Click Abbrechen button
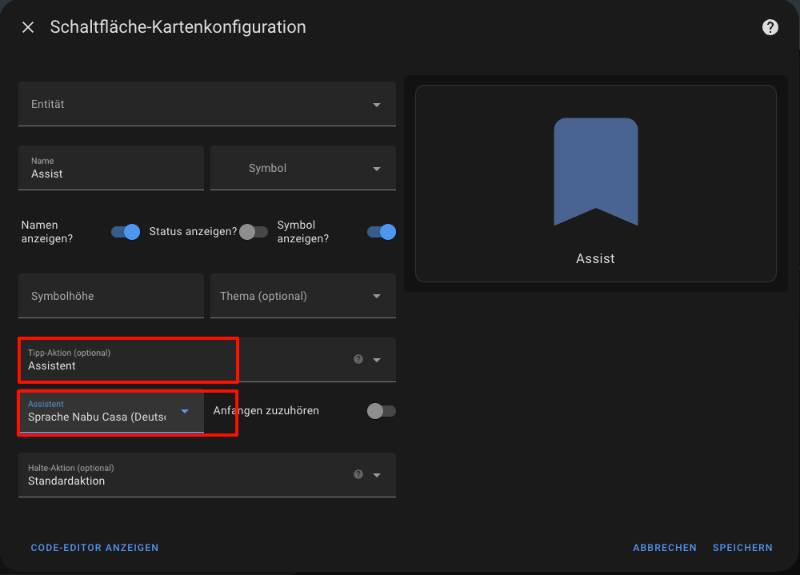This screenshot has height=575, width=800. coord(664,547)
